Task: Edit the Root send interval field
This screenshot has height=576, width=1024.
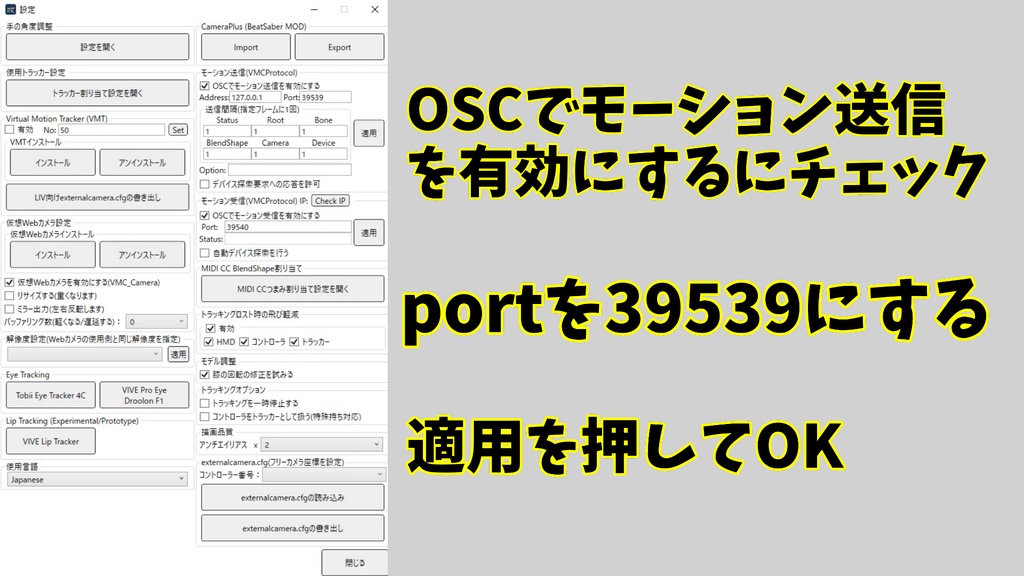Action: (275, 131)
